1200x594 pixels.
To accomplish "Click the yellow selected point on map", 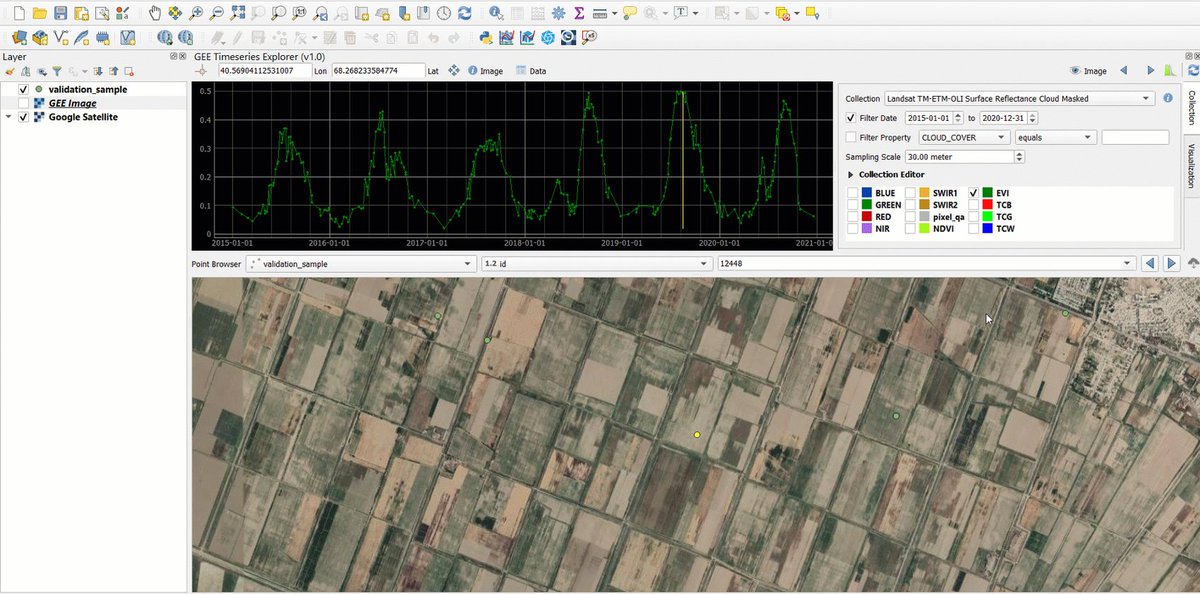I will pos(697,435).
